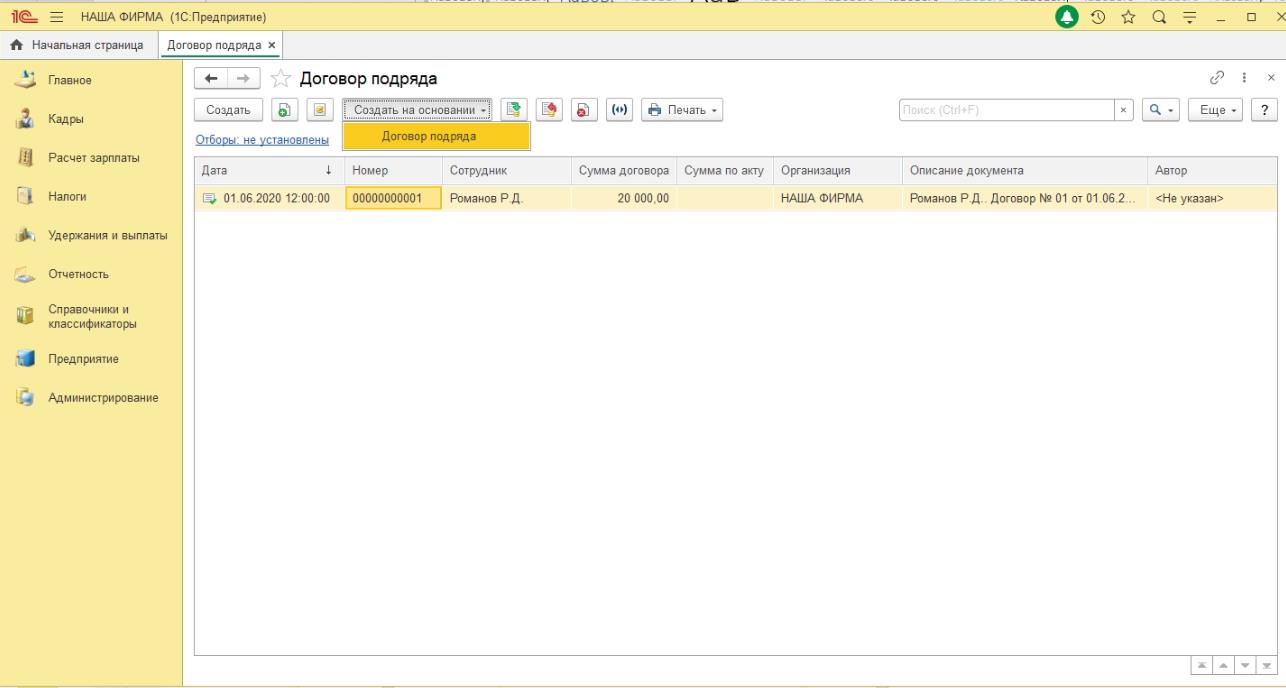Open the Расчет зарплаты section
Screen dimensions: 1286x688
tap(95, 158)
